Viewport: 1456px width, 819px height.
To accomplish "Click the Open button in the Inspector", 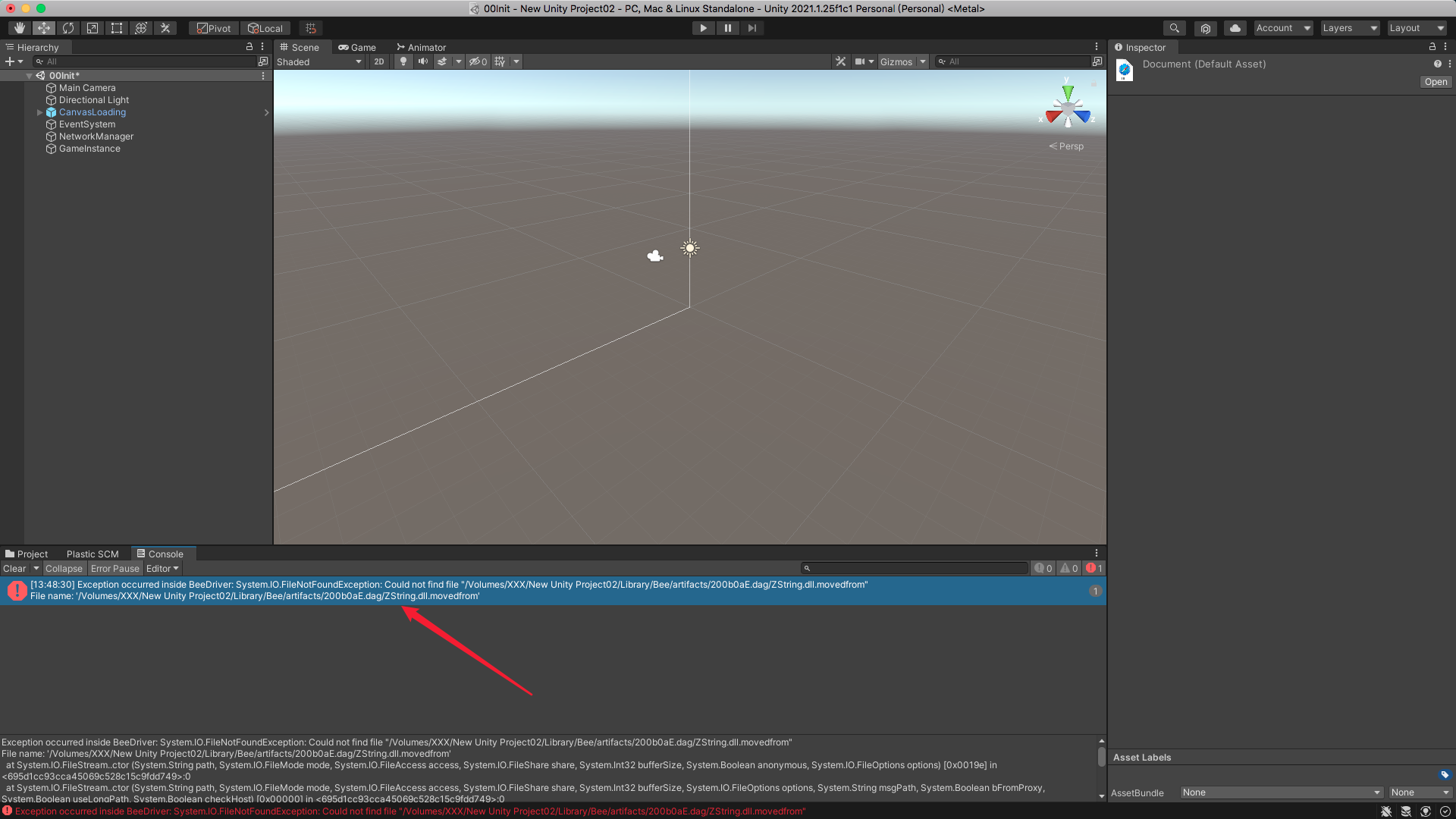I will [1436, 82].
